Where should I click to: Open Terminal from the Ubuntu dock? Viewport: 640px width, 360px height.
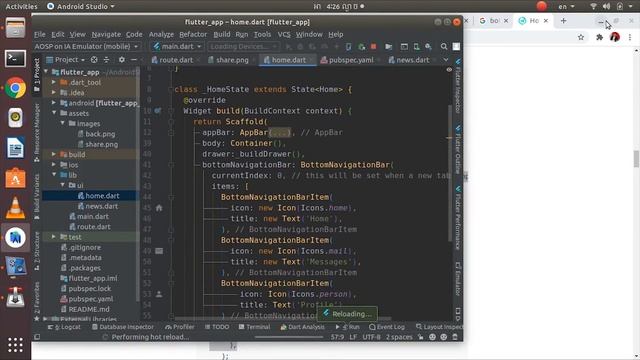(x=16, y=59)
